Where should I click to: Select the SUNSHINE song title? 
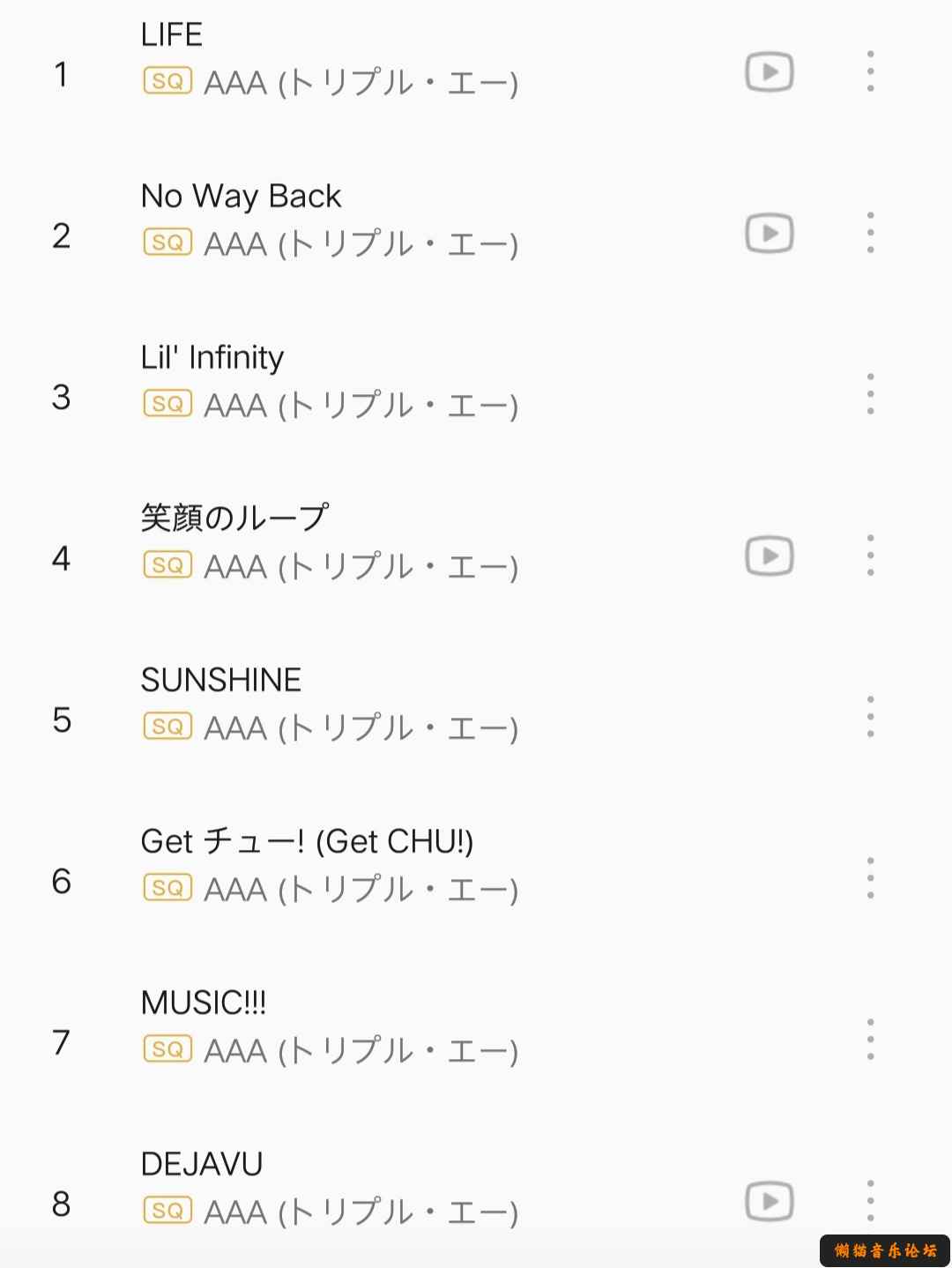[x=221, y=680]
